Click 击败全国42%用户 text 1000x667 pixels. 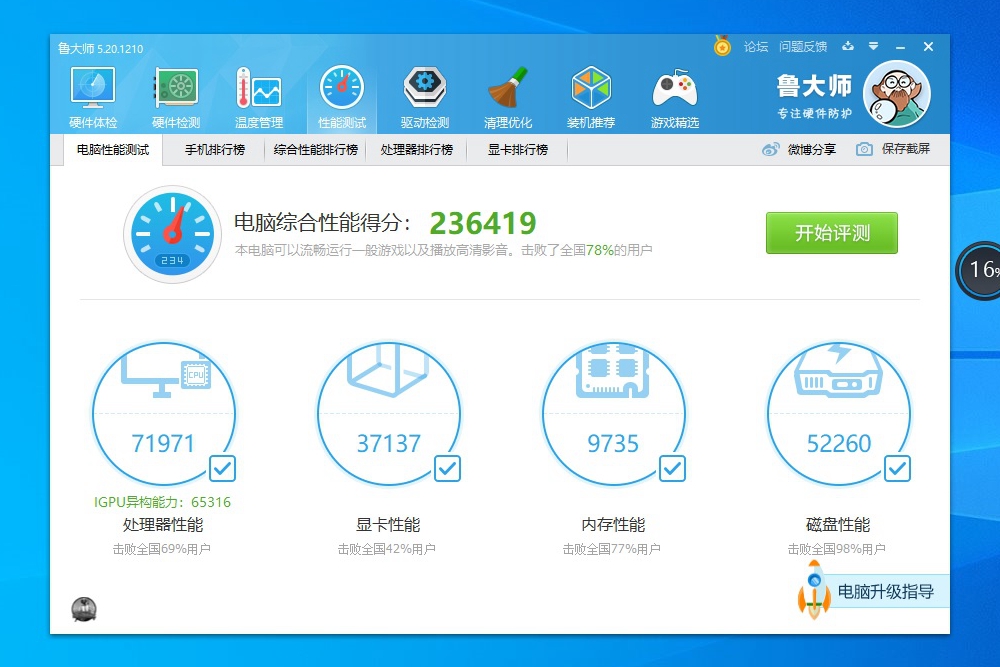coord(387,549)
